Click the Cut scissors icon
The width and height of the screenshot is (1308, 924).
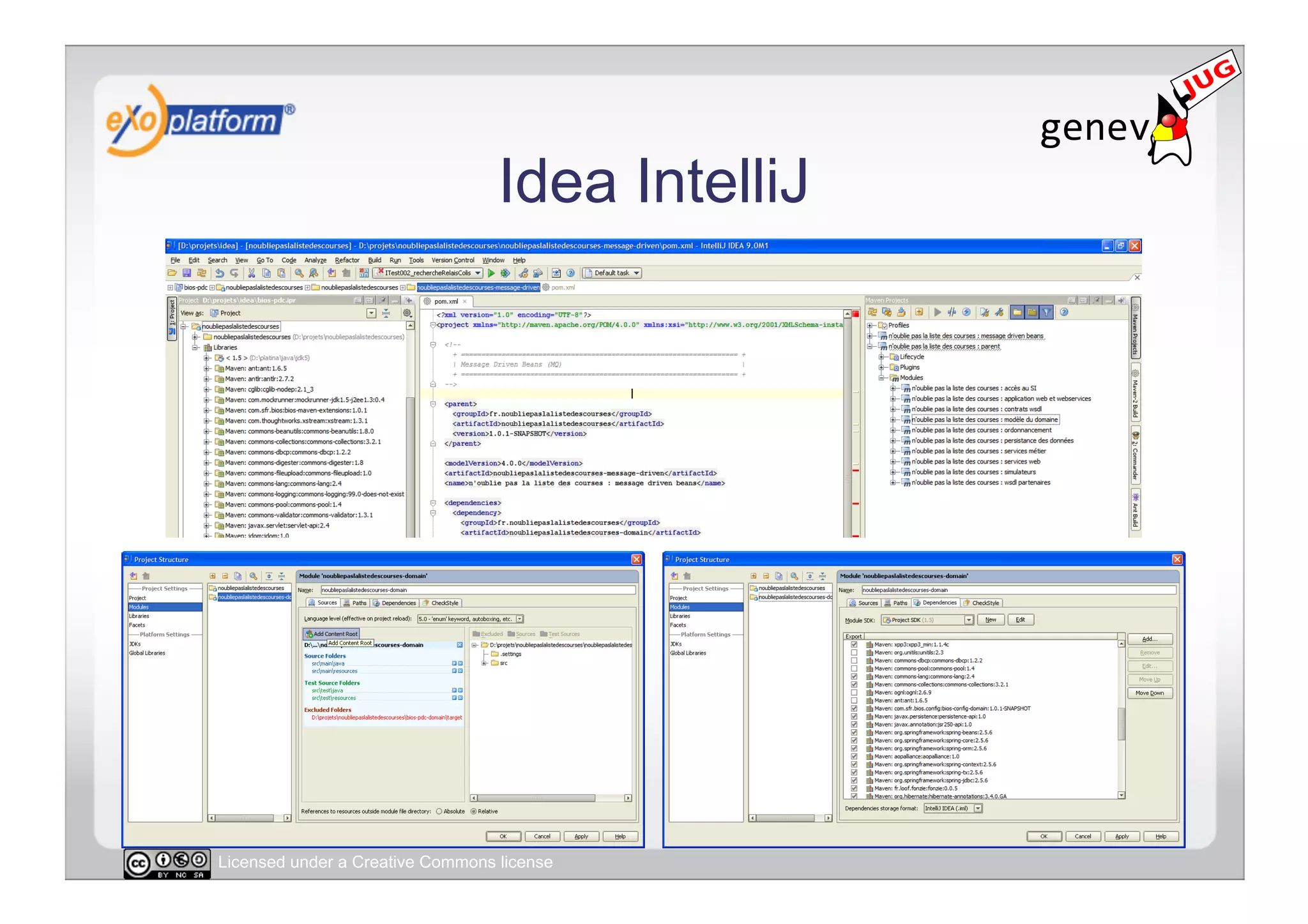(x=252, y=273)
